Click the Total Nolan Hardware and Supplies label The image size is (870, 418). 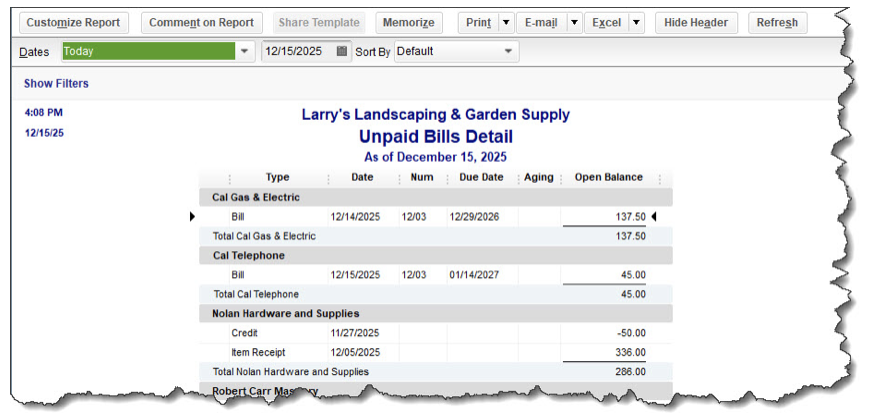tap(291, 372)
